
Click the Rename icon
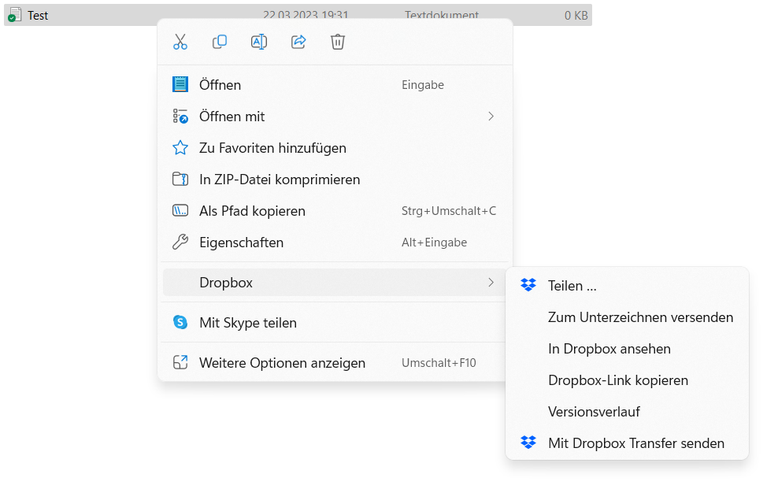(259, 42)
